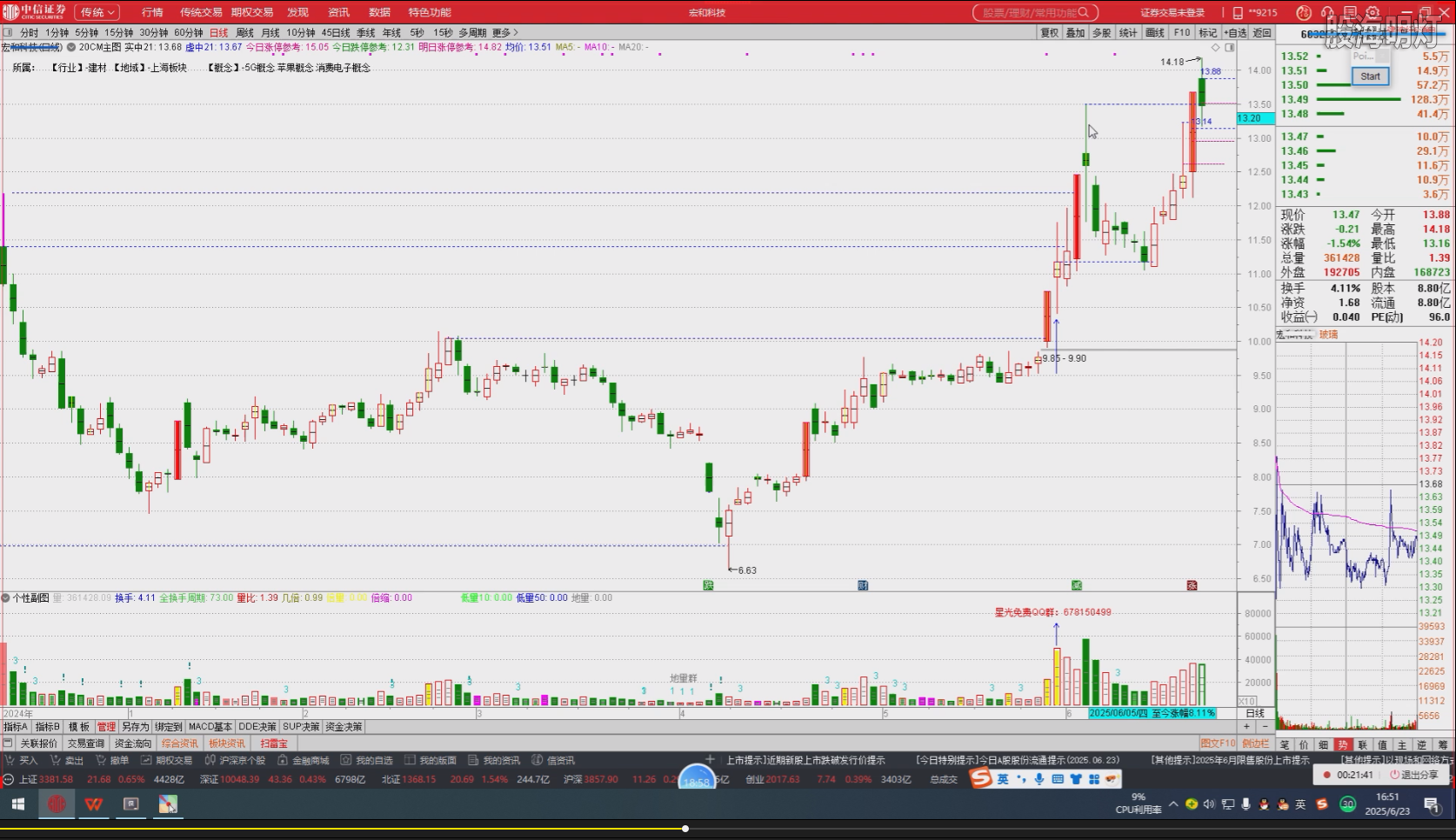Select the 指标B tab
The image size is (1456, 840).
tap(47, 727)
